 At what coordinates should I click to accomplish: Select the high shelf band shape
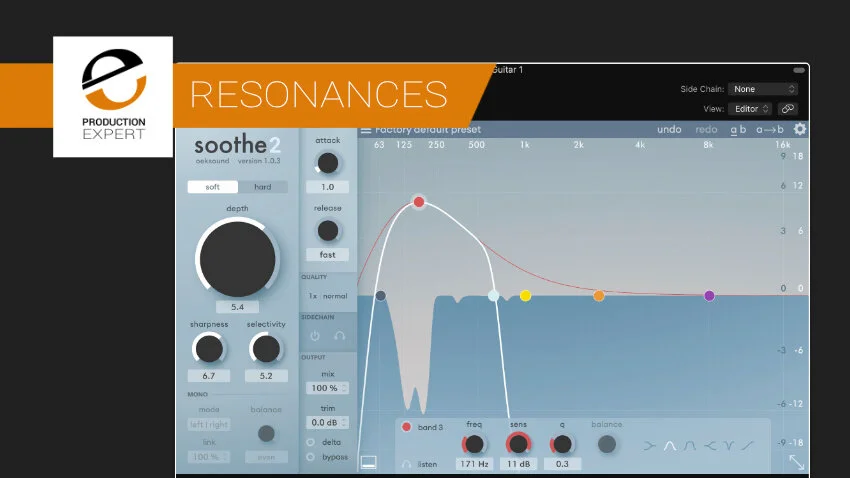point(710,445)
